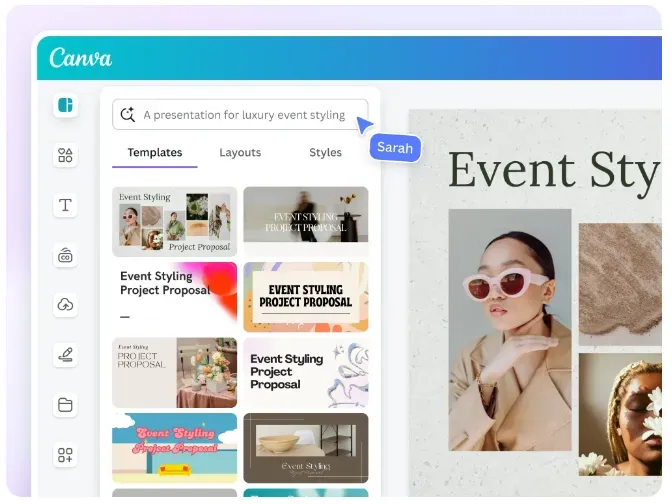The image size is (672, 504).
Task: Select the sand texture image on canvas
Action: (x=620, y=284)
